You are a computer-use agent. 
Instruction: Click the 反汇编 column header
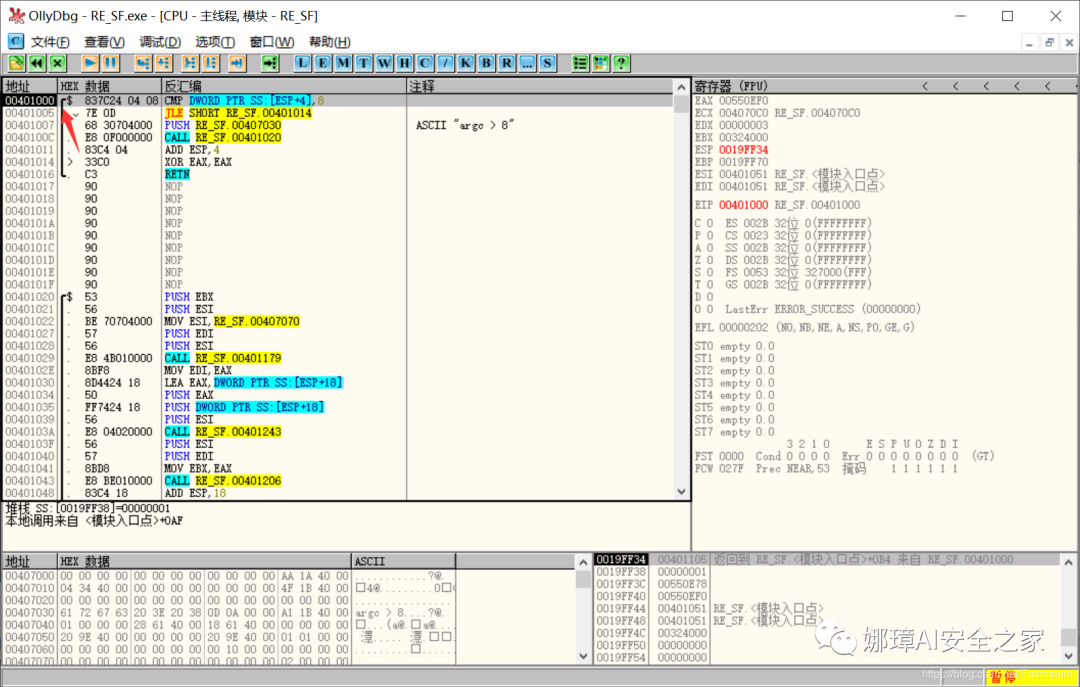284,86
